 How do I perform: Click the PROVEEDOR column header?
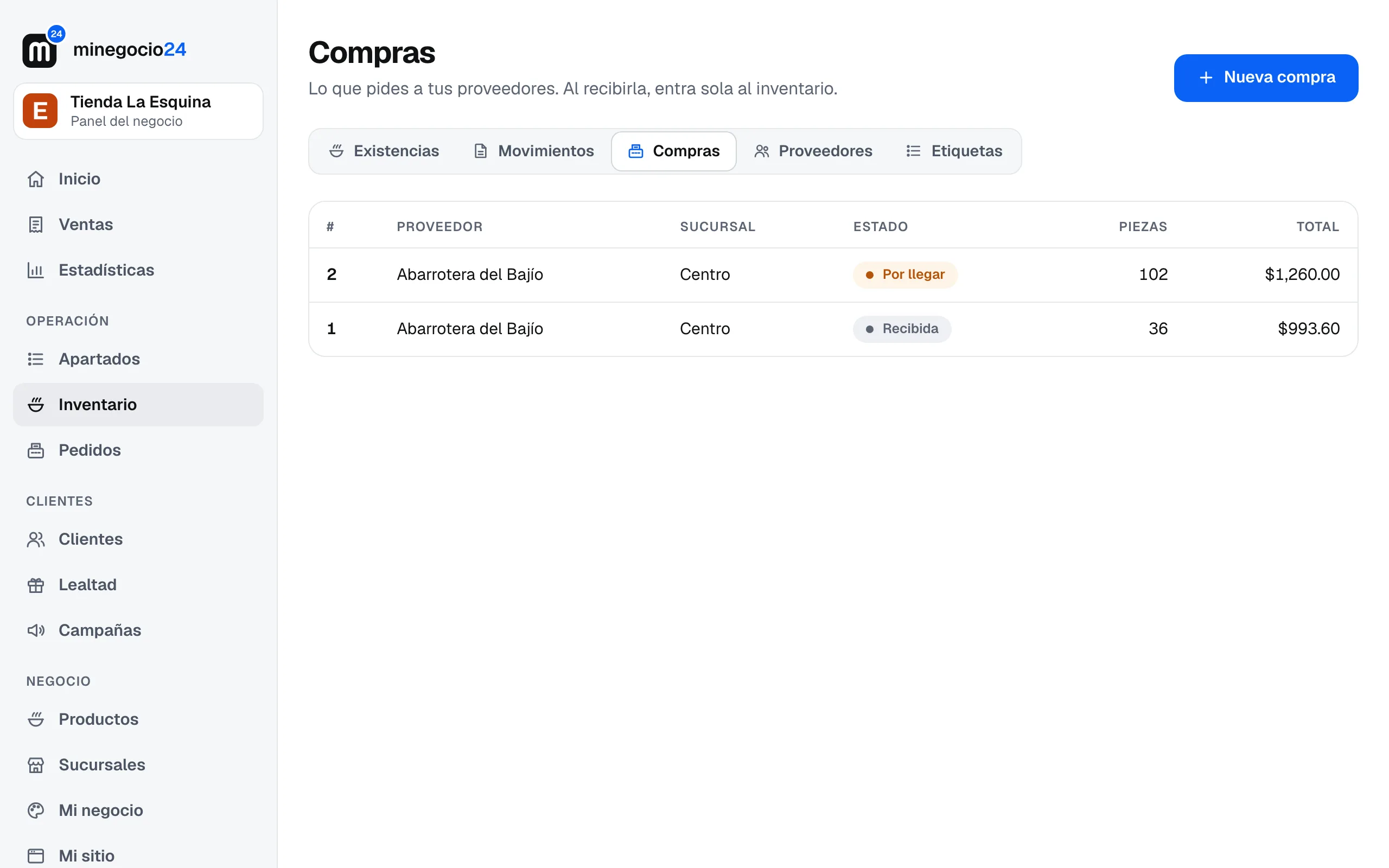(439, 227)
